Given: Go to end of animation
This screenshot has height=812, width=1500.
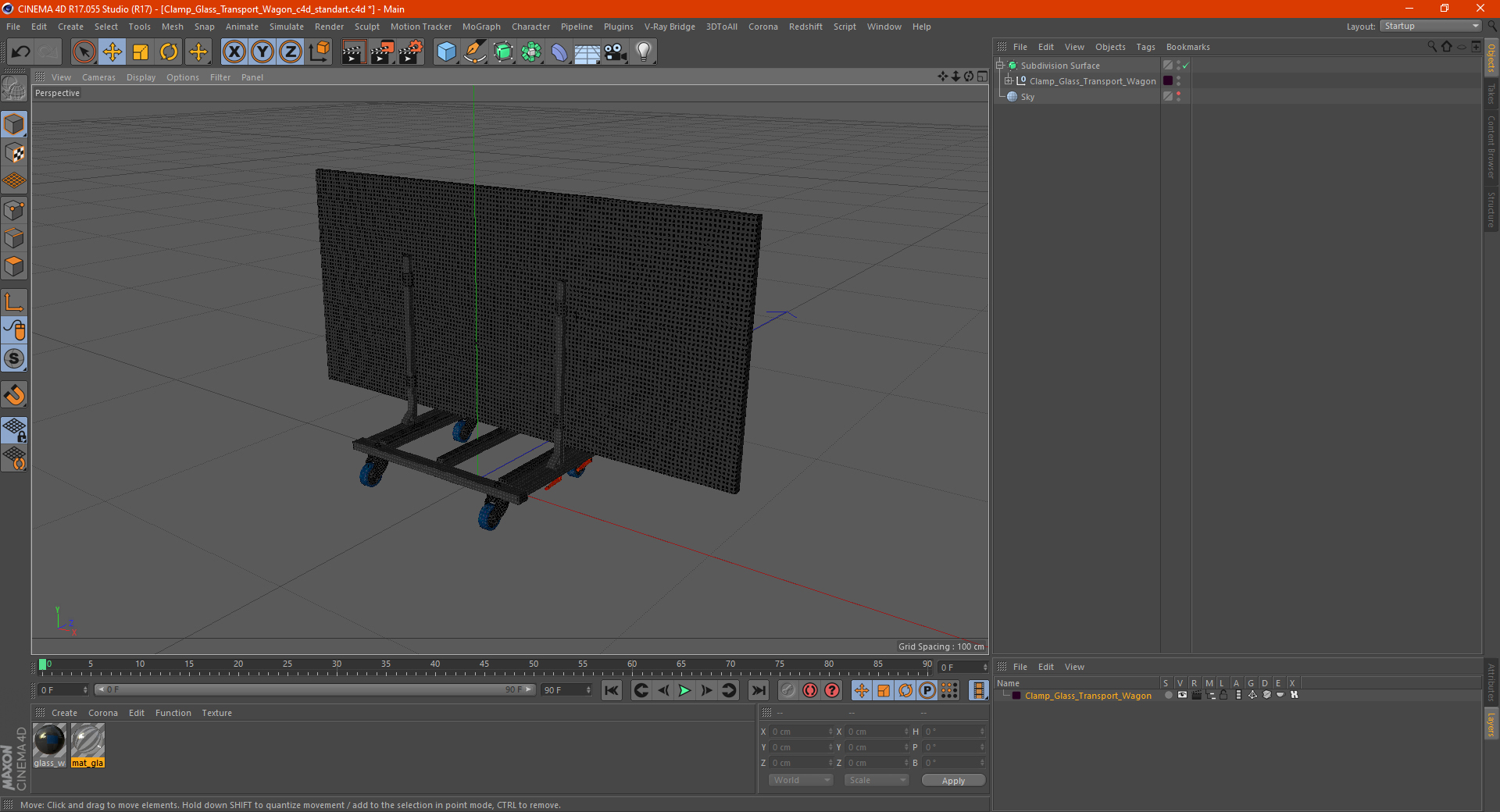Looking at the screenshot, I should tap(758, 690).
